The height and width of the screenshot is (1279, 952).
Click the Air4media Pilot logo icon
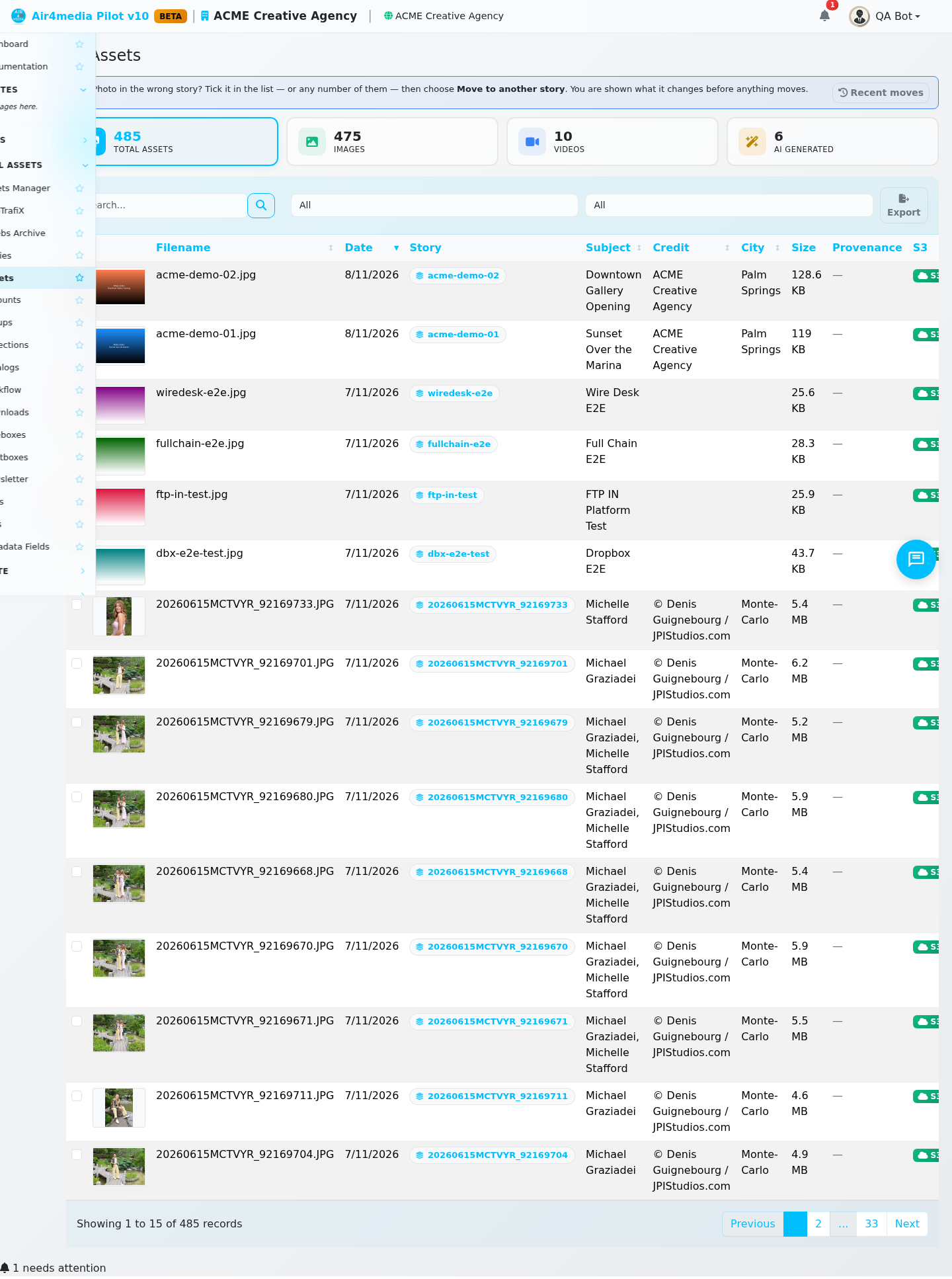click(19, 16)
